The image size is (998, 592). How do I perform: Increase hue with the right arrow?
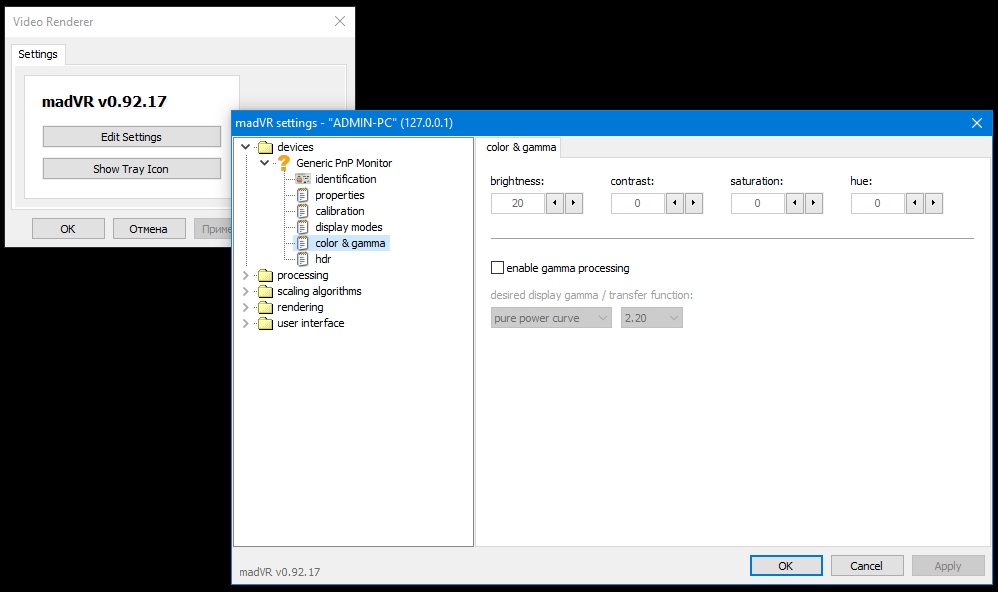point(934,203)
